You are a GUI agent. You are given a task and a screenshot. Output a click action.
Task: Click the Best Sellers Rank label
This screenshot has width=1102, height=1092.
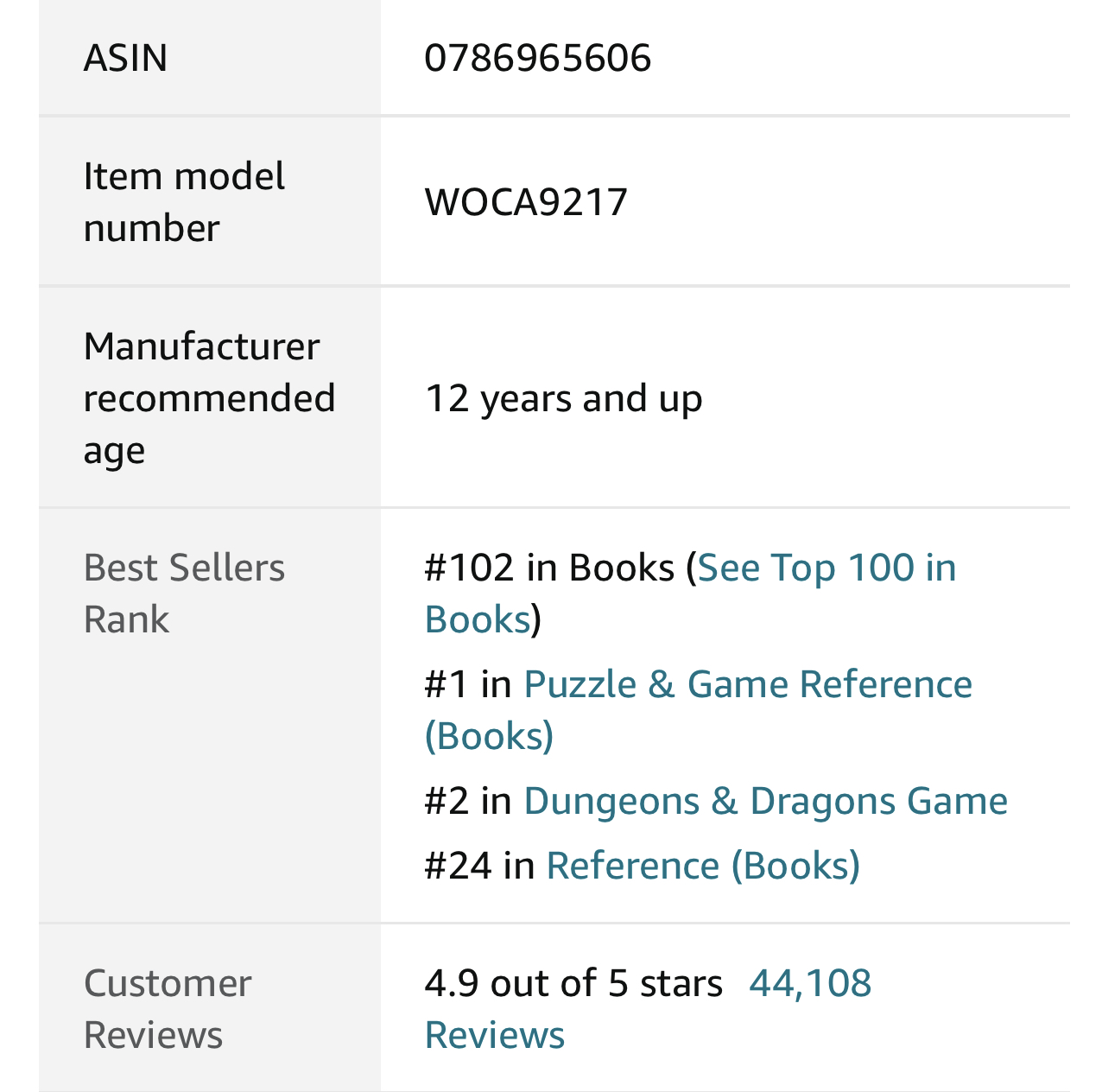point(184,594)
